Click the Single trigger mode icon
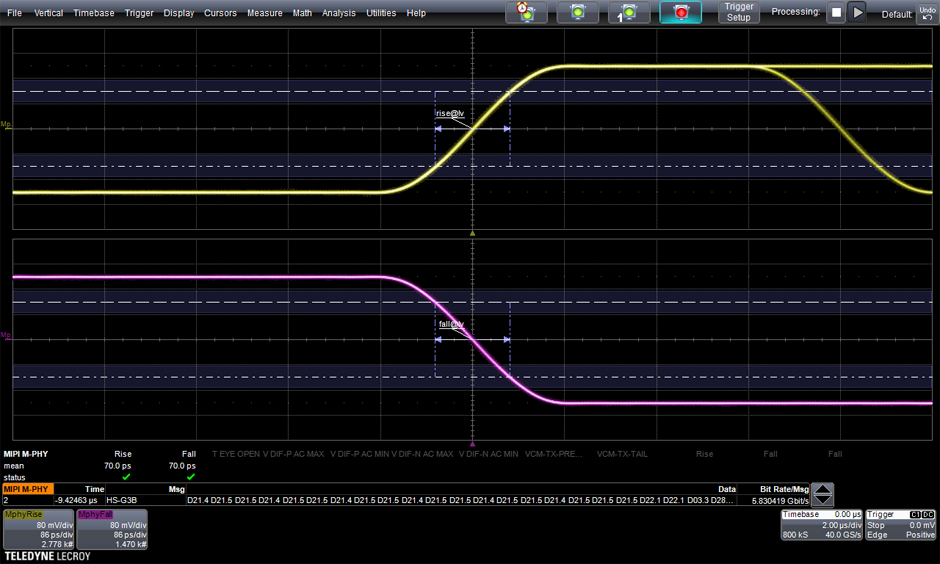Screen dimensions: 940x564 point(629,13)
